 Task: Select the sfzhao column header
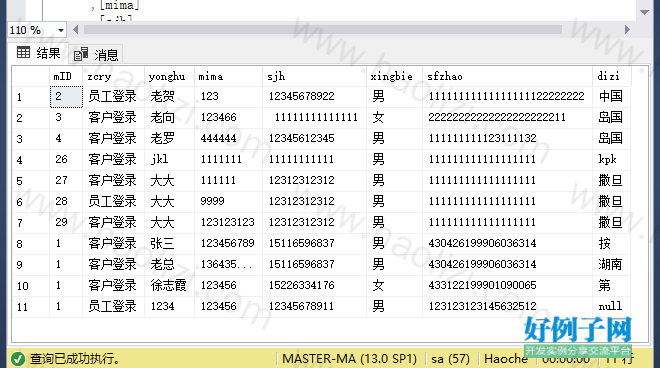(508, 76)
